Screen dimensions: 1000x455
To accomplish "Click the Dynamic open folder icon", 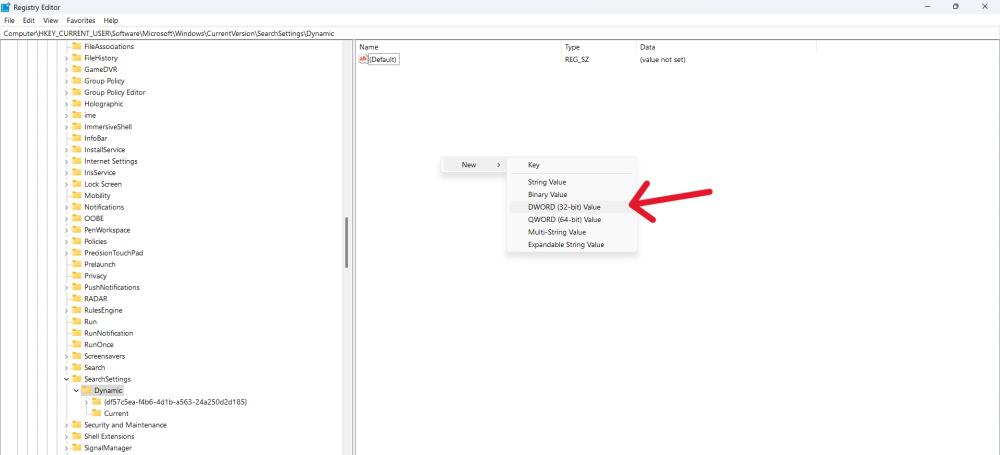I will 86,390.
